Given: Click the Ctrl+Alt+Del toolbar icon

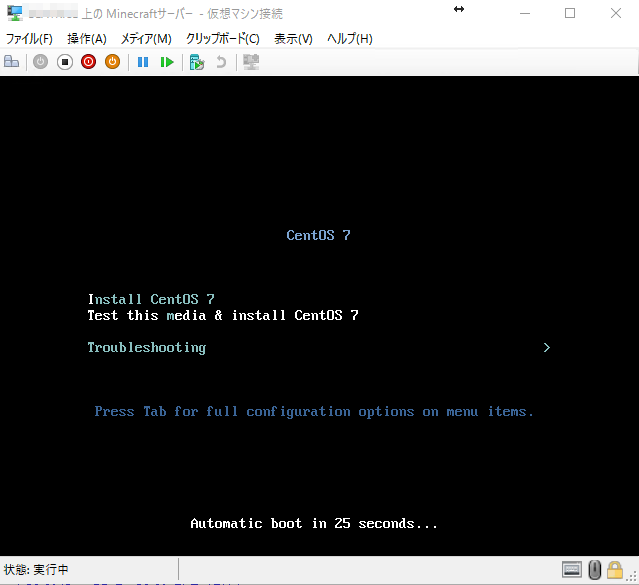Looking at the screenshot, I should [11, 62].
